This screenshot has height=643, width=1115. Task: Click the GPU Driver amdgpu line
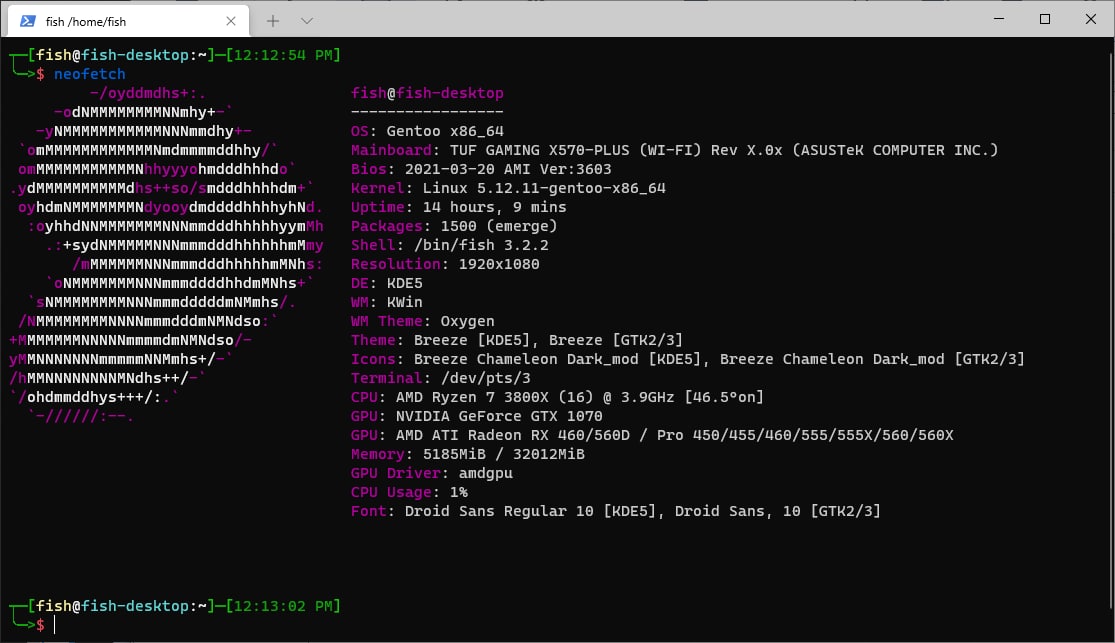click(432, 473)
